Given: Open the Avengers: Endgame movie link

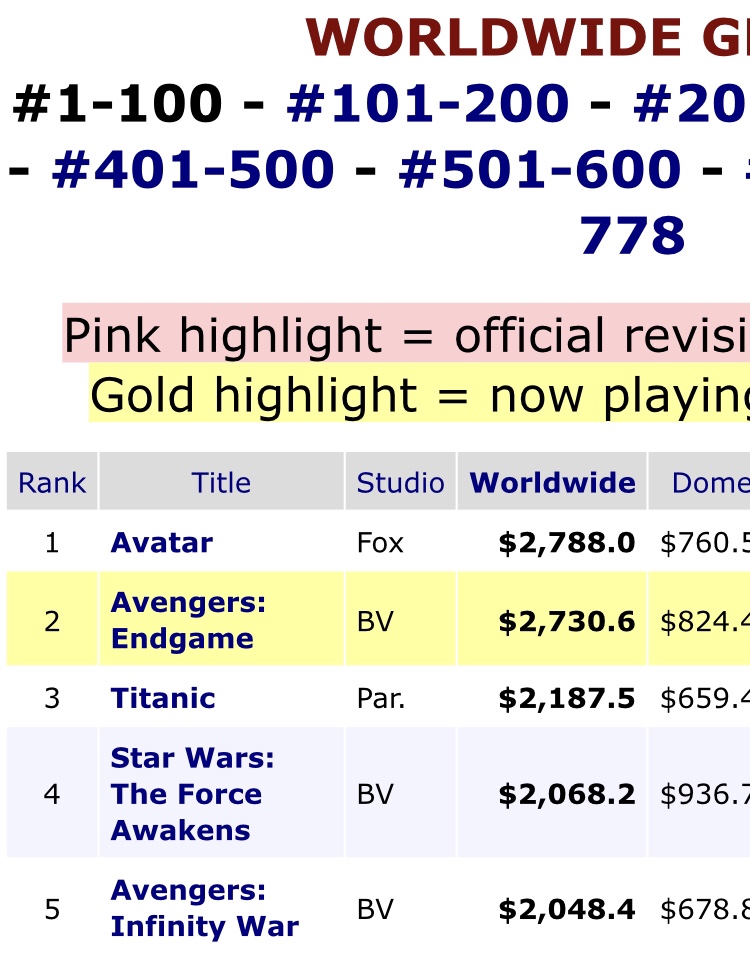Looking at the screenshot, I should (x=188, y=620).
